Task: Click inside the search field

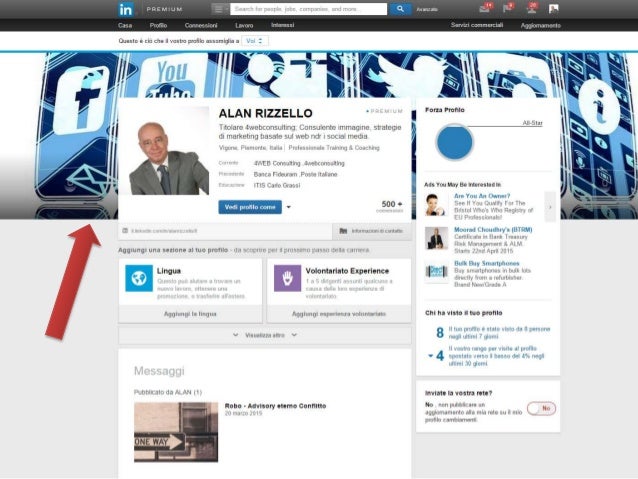Action: pos(308,9)
